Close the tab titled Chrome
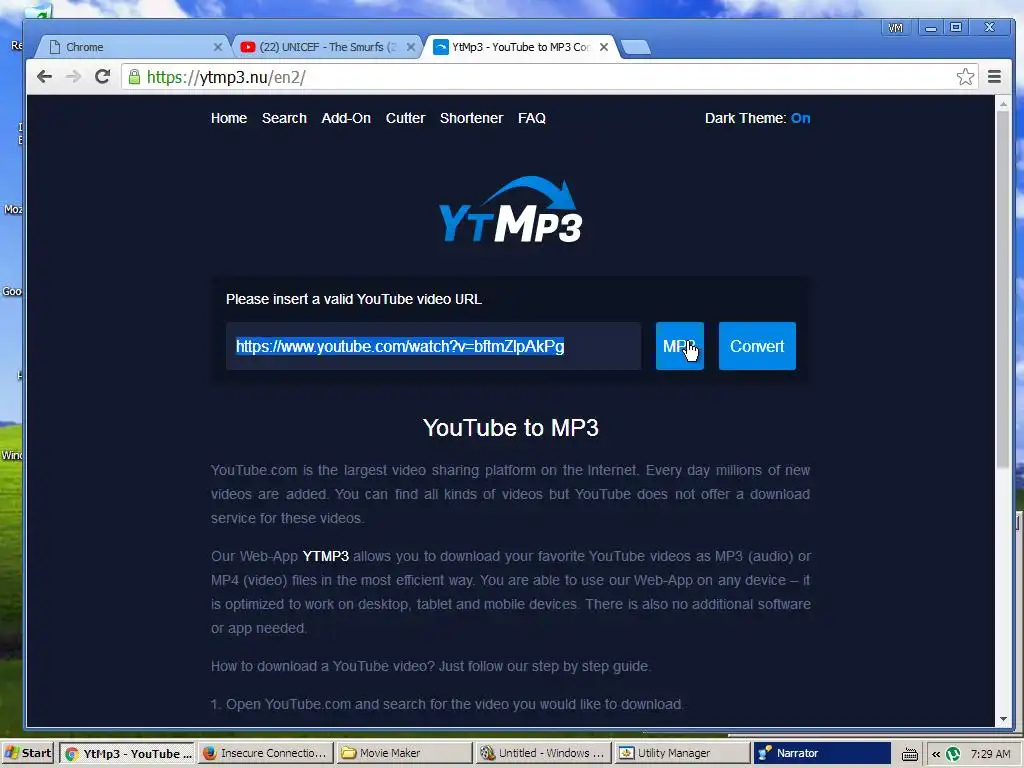Viewport: 1024px width, 768px height. click(218, 47)
